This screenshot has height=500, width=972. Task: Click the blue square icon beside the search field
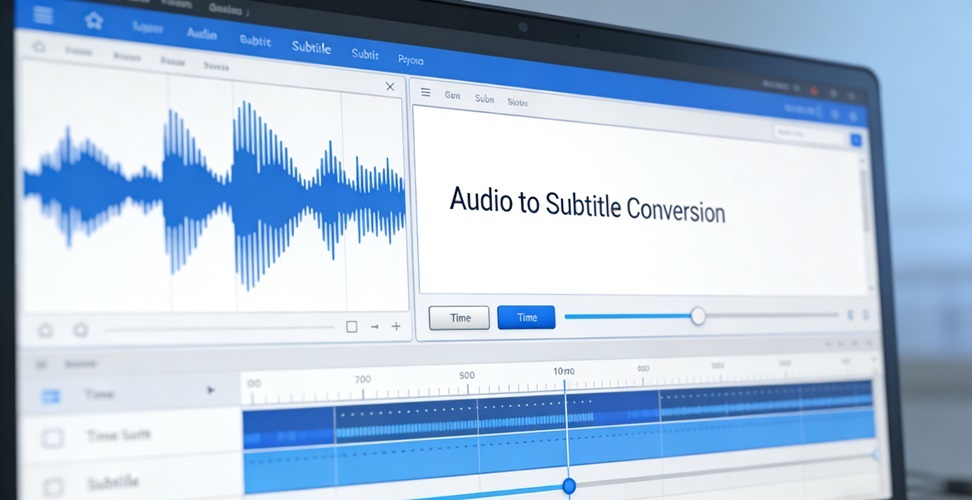coord(856,140)
